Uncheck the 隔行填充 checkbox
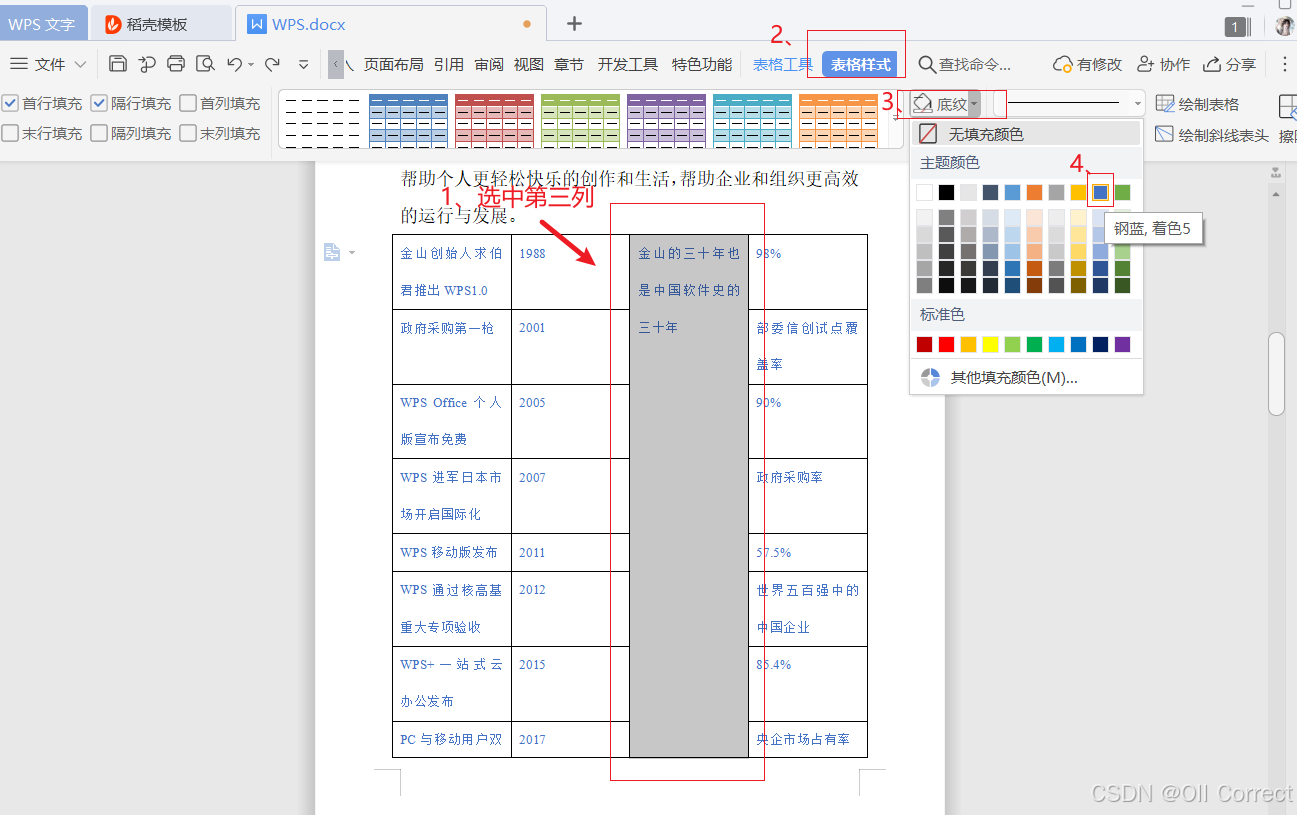 99,103
